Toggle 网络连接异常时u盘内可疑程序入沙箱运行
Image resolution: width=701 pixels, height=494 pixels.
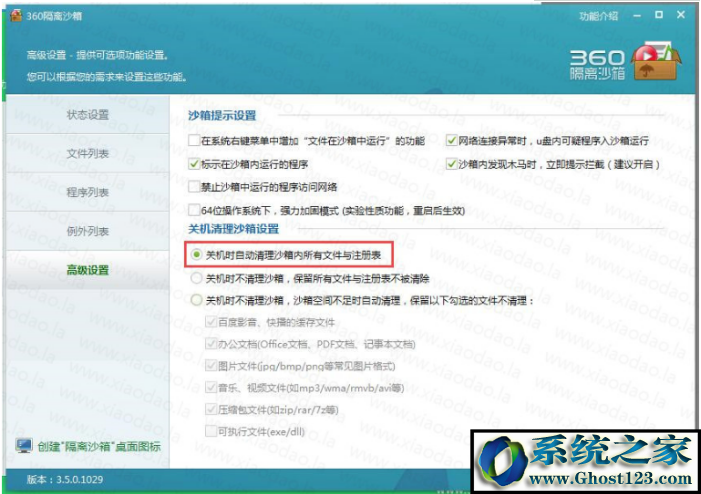pos(452,140)
